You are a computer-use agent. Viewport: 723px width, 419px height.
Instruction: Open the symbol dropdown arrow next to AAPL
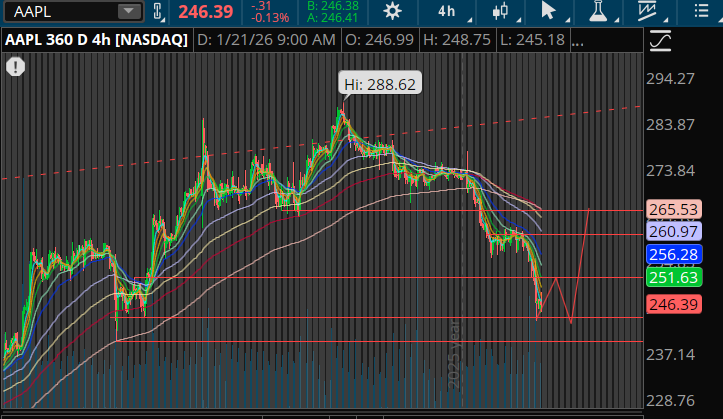128,11
